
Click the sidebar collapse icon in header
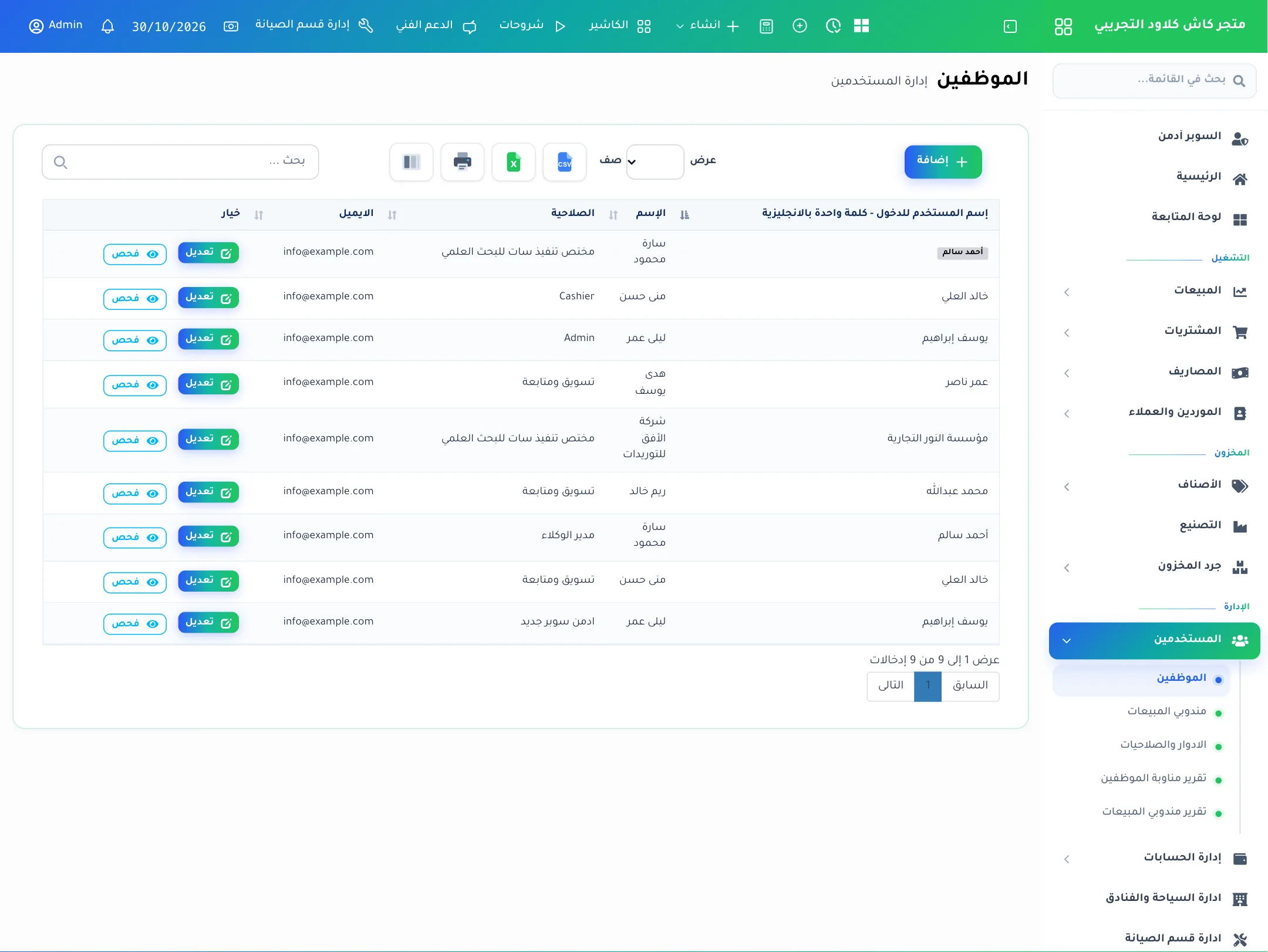coord(1010,26)
